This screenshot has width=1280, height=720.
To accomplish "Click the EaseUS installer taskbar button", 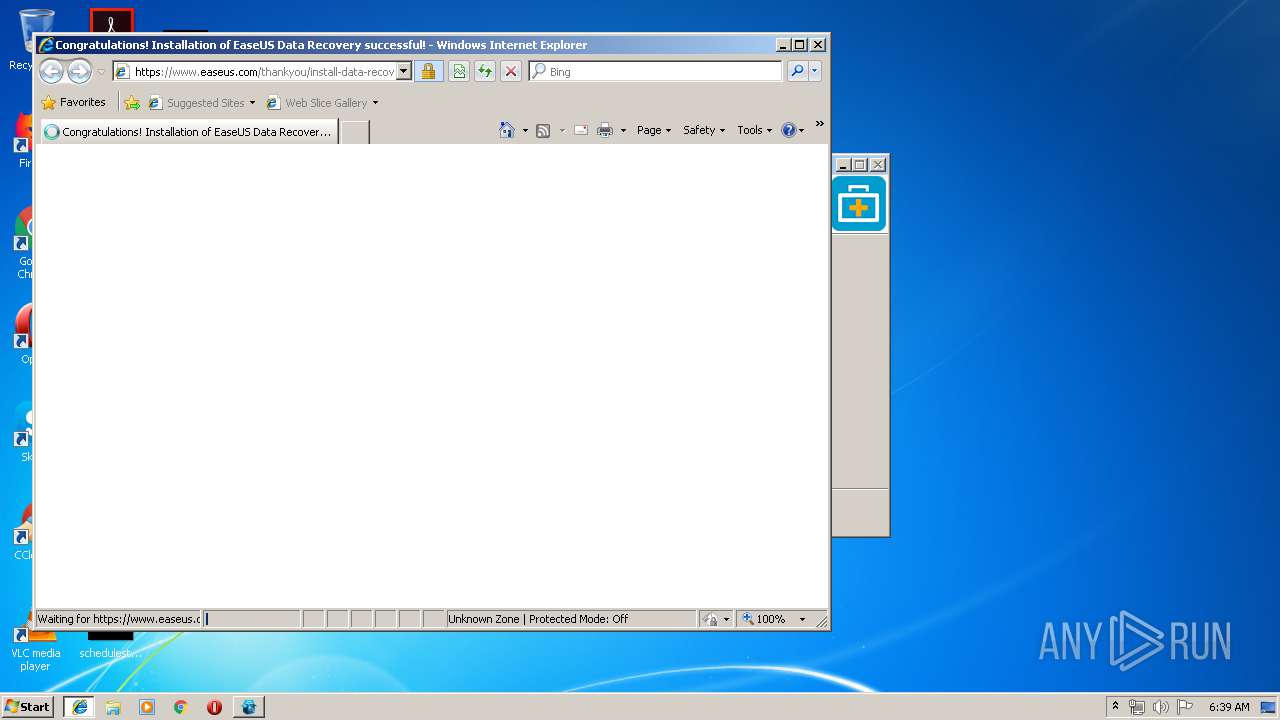I will click(249, 707).
